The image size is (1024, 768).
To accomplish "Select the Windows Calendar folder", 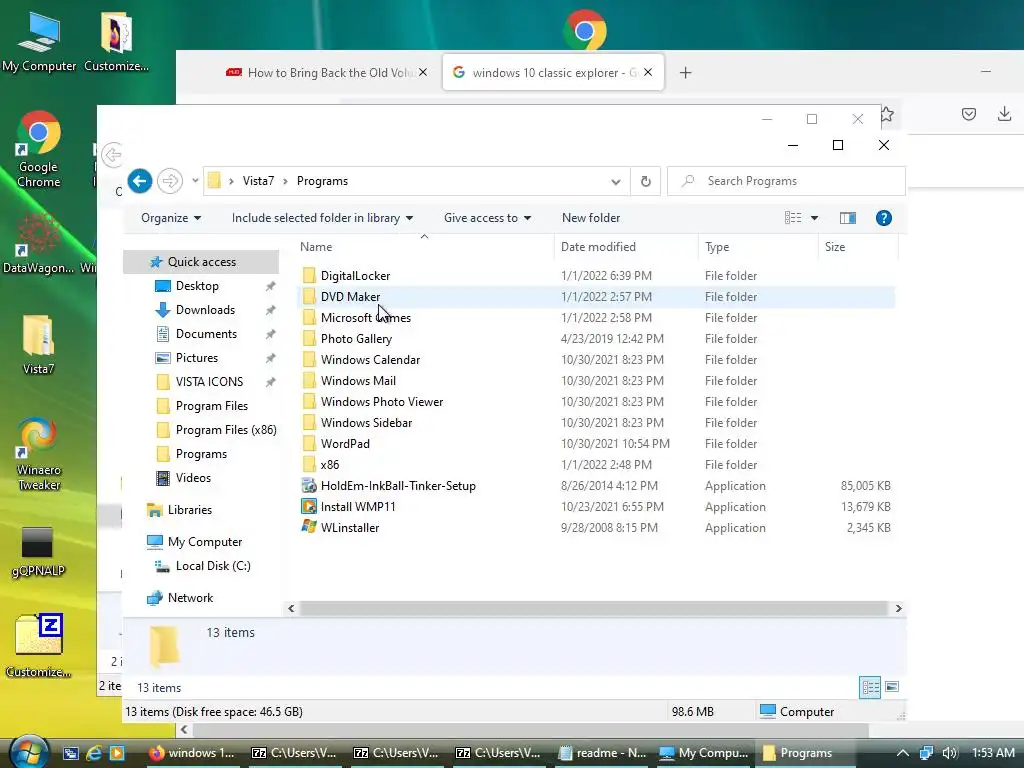I will [370, 360].
